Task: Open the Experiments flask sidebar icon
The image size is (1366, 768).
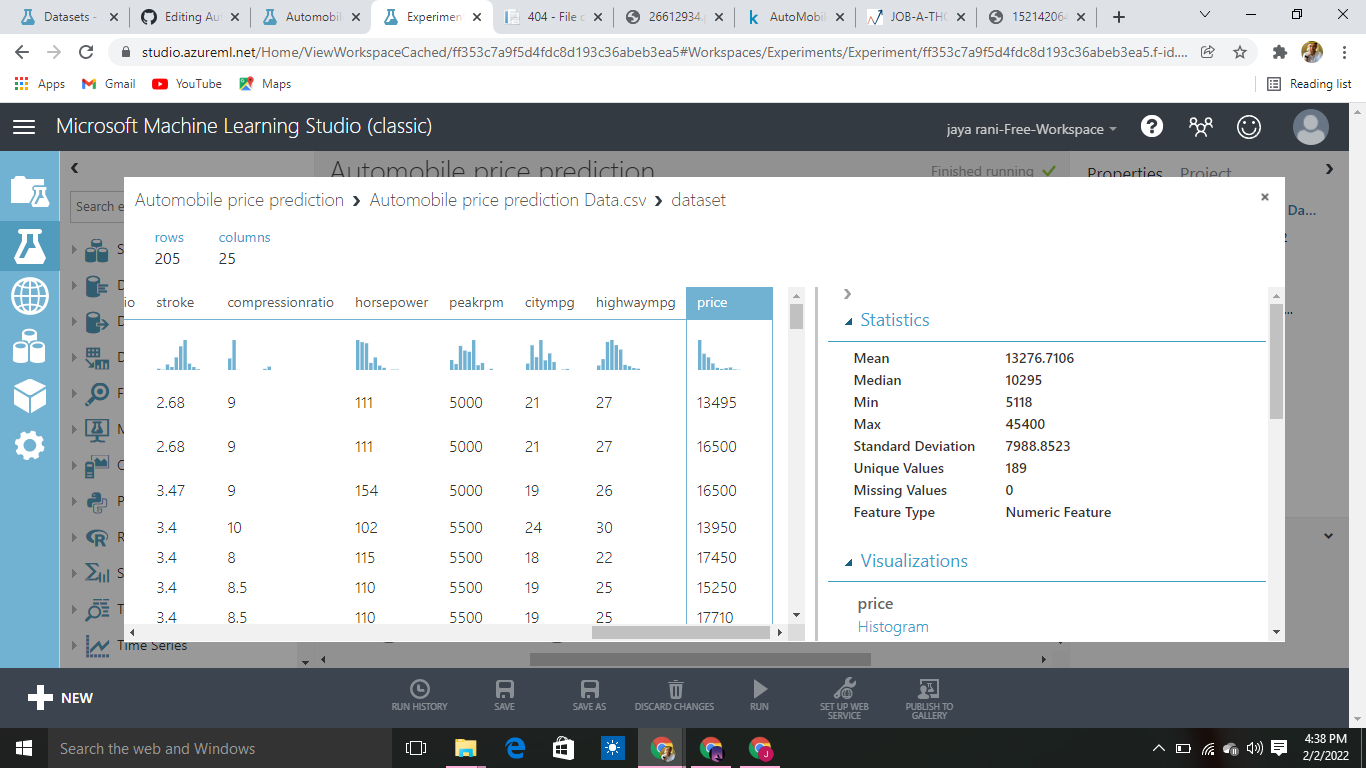Action: (x=29, y=244)
